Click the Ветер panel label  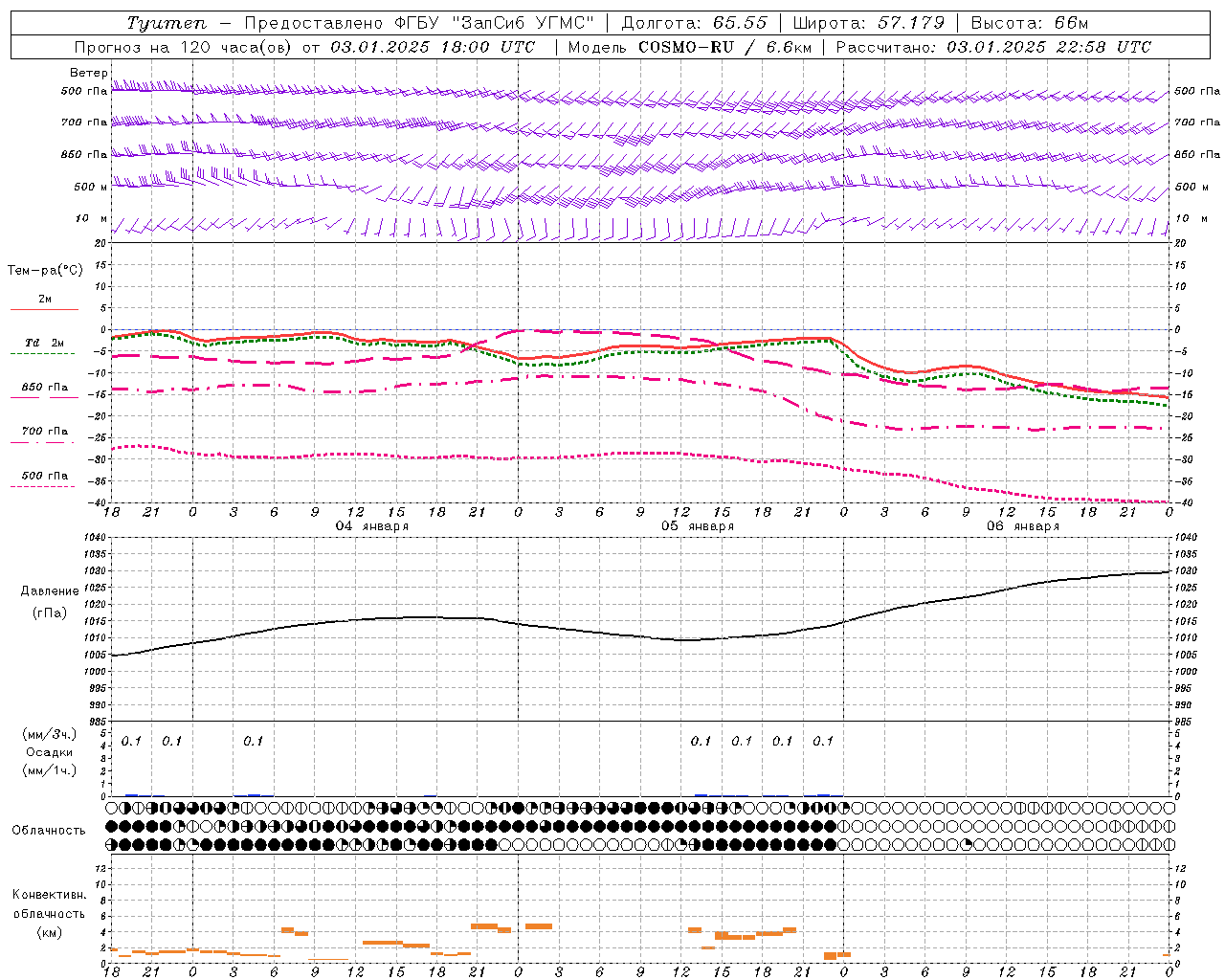coord(88,73)
